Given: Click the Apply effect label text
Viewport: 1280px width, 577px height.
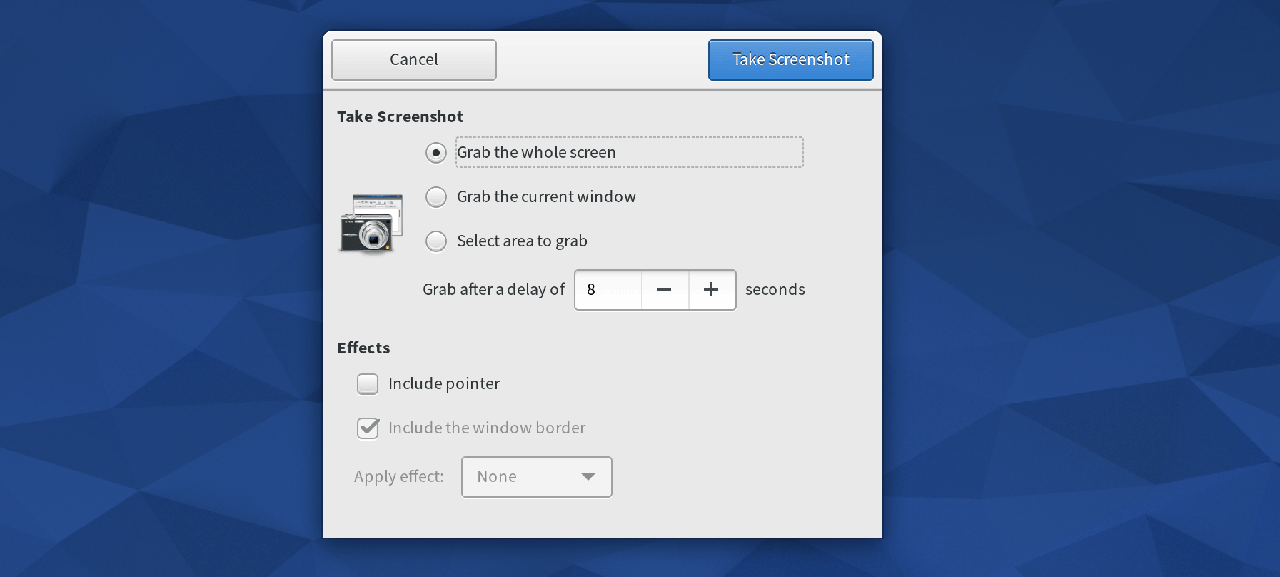Looking at the screenshot, I should tap(399, 477).
